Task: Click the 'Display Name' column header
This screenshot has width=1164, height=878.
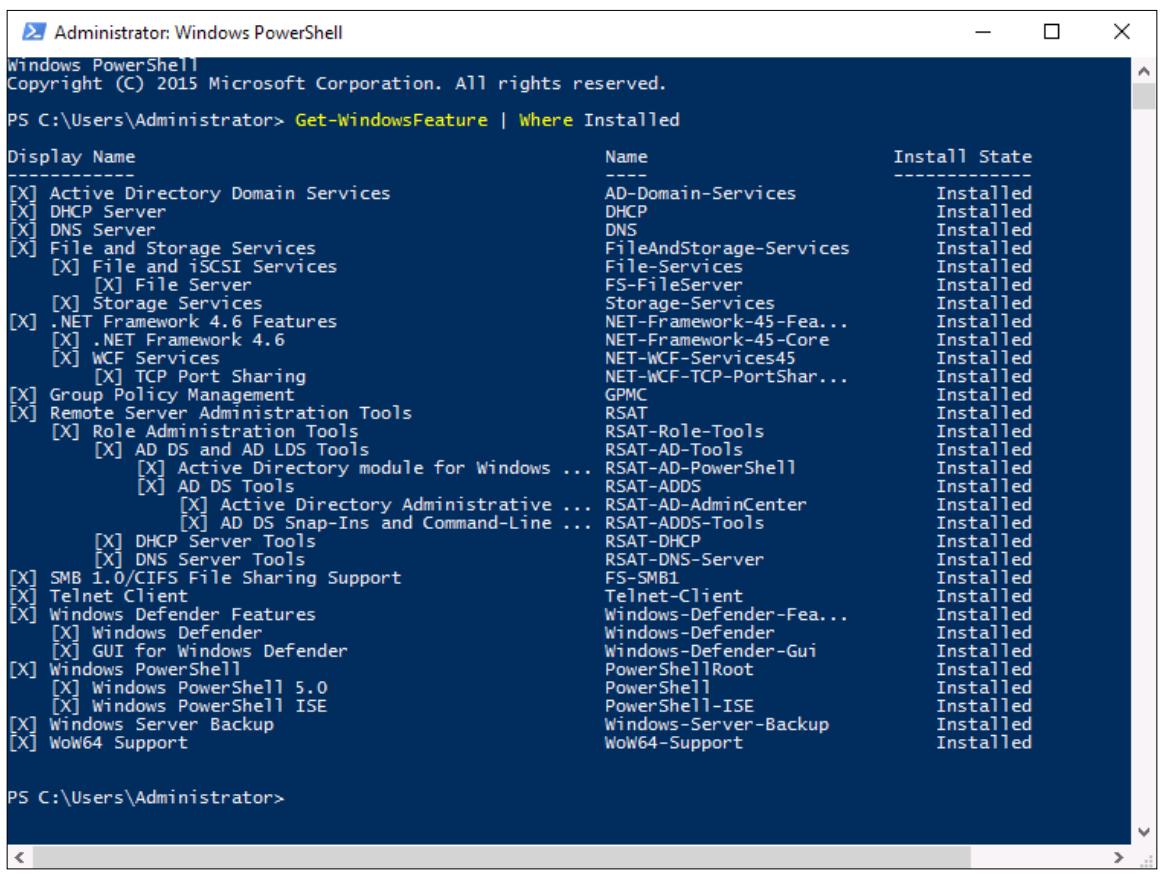Action: pyautogui.click(x=71, y=157)
